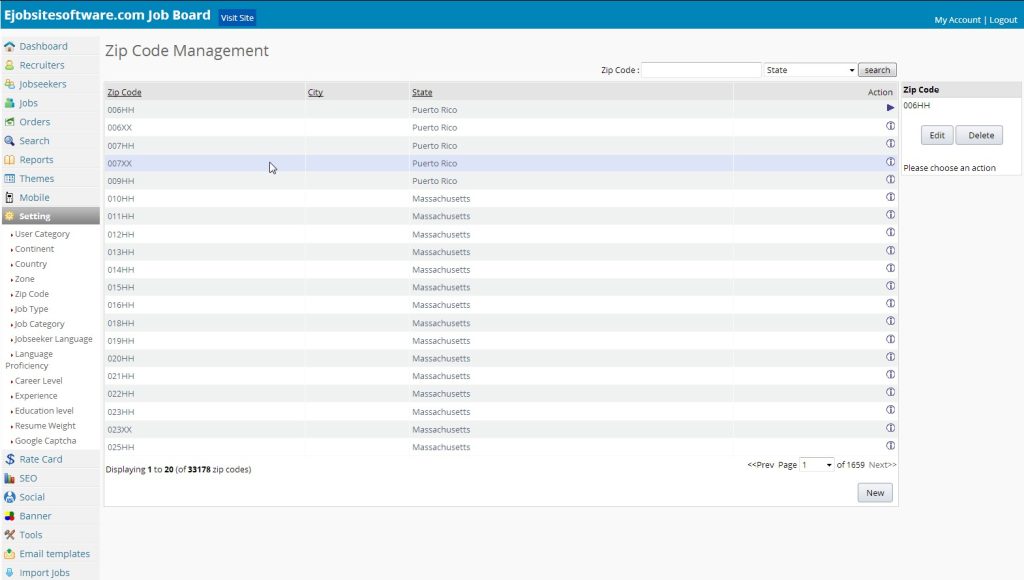Click the info icon for zip 009HH

[890, 179]
